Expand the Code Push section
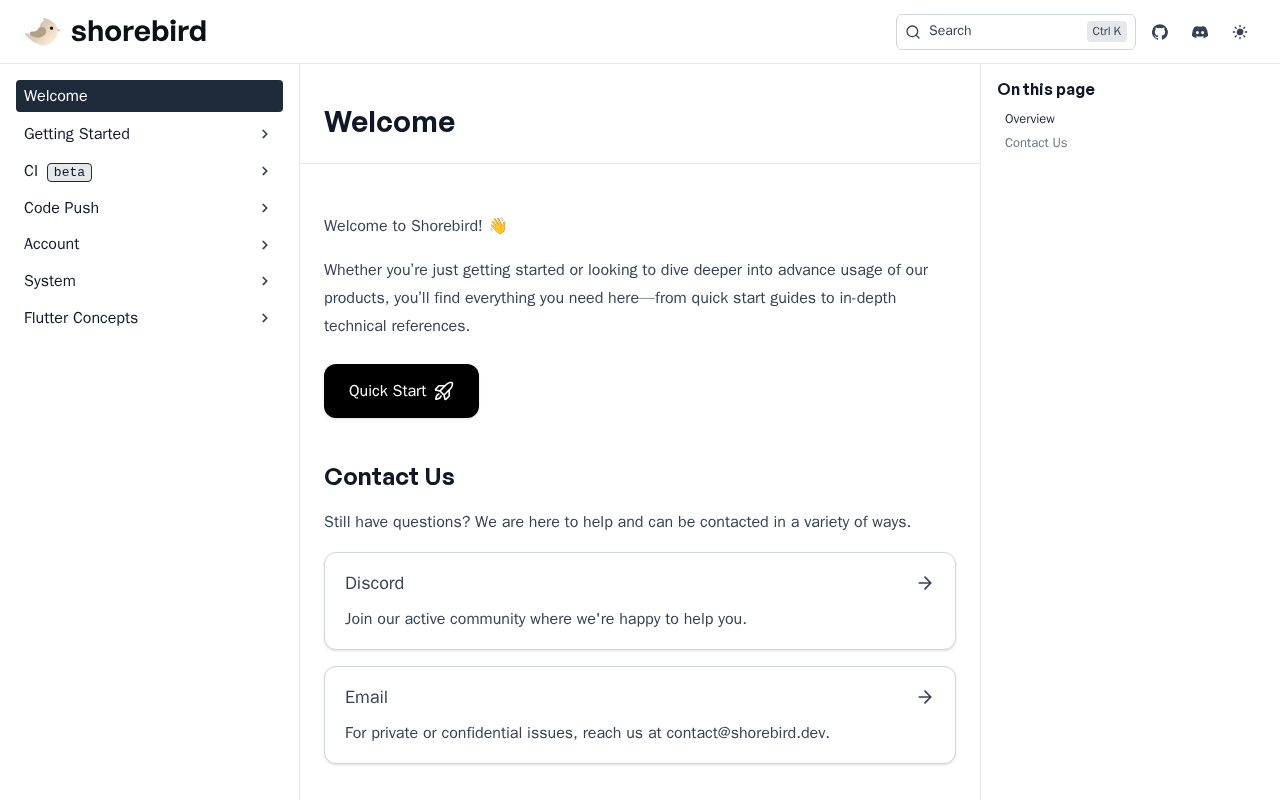Screen dimensions: 1280x800 point(265,208)
